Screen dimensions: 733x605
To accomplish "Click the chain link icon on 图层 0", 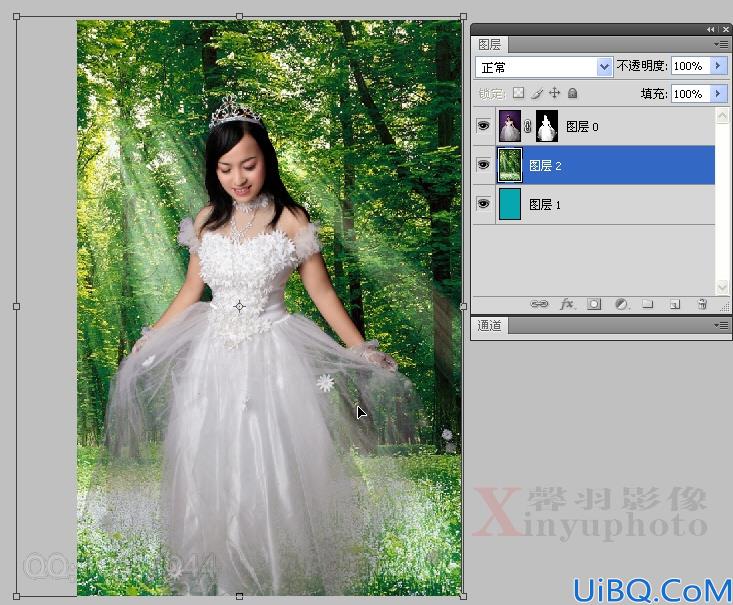I will [528, 126].
